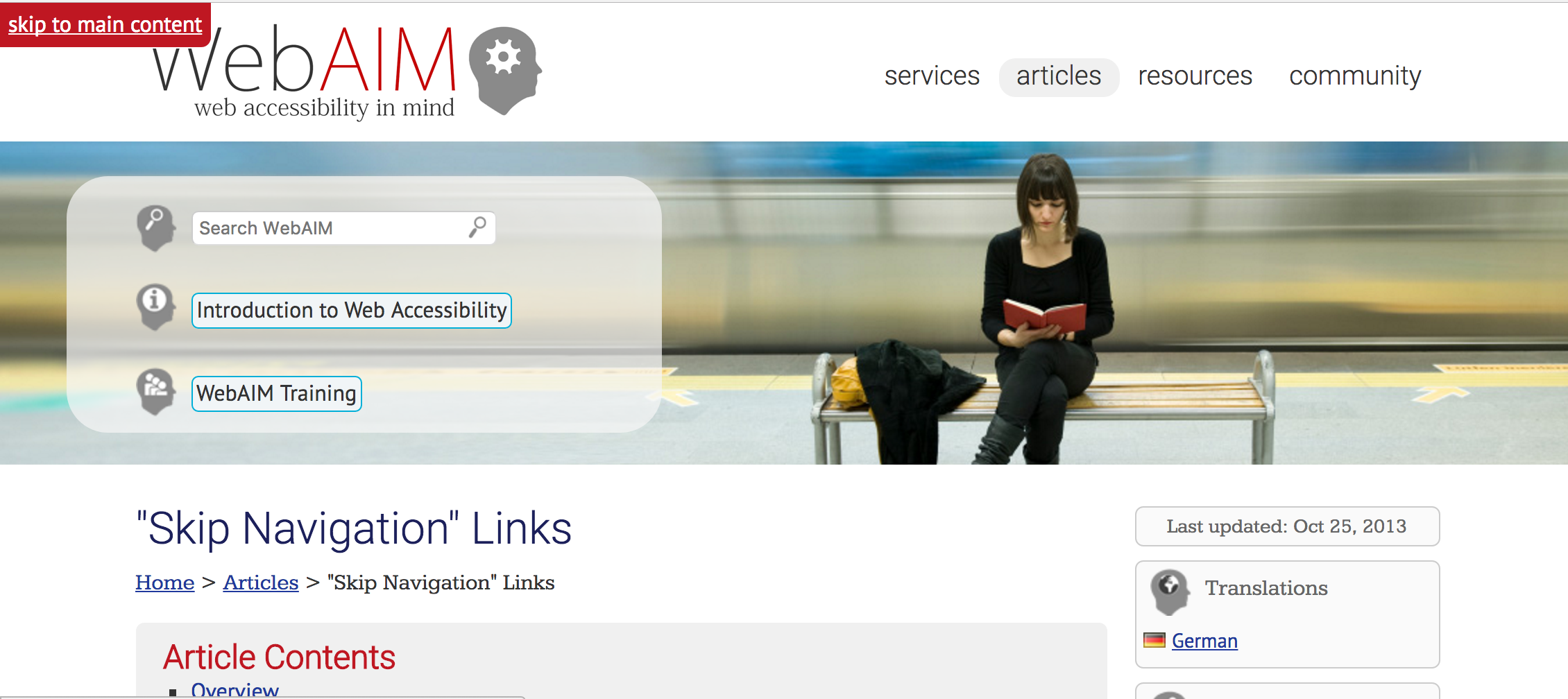Click the info head icon beside Introduction link
This screenshot has width=1568, height=699.
click(156, 307)
